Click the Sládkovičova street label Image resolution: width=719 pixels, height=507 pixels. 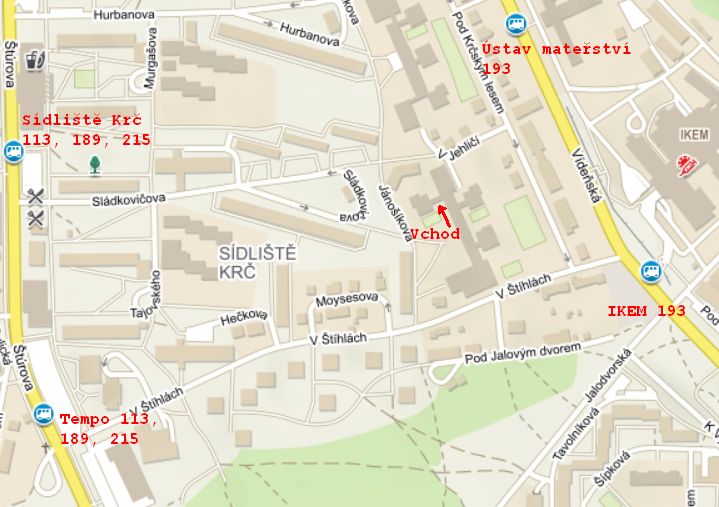click(x=128, y=200)
